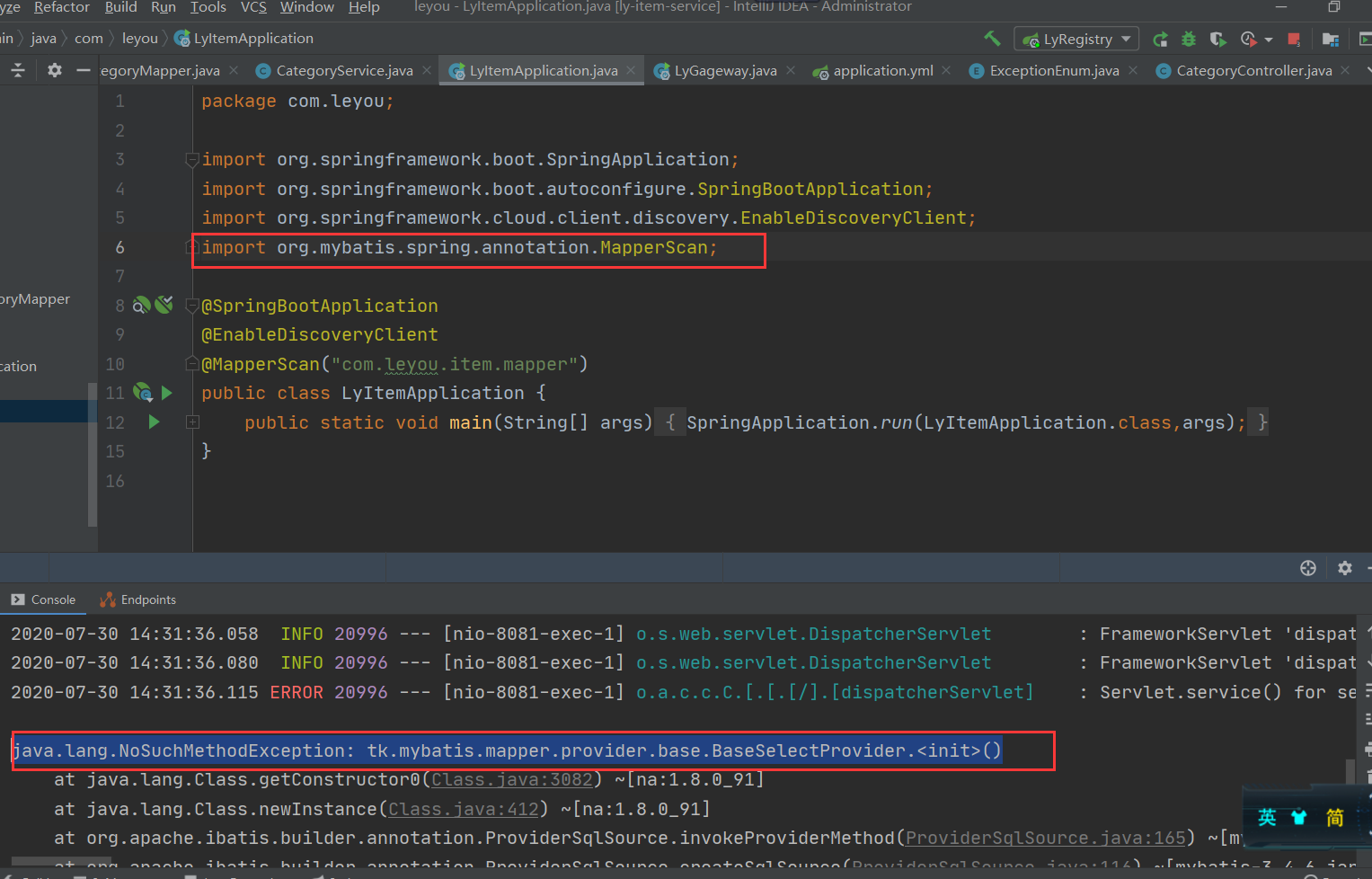Image resolution: width=1372 pixels, height=879 pixels.
Task: Open the ProviderSqlSource.java:165 stack trace link
Action: [1045, 839]
